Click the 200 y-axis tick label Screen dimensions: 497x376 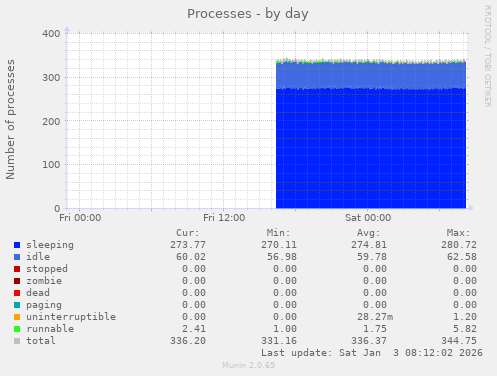(x=51, y=121)
